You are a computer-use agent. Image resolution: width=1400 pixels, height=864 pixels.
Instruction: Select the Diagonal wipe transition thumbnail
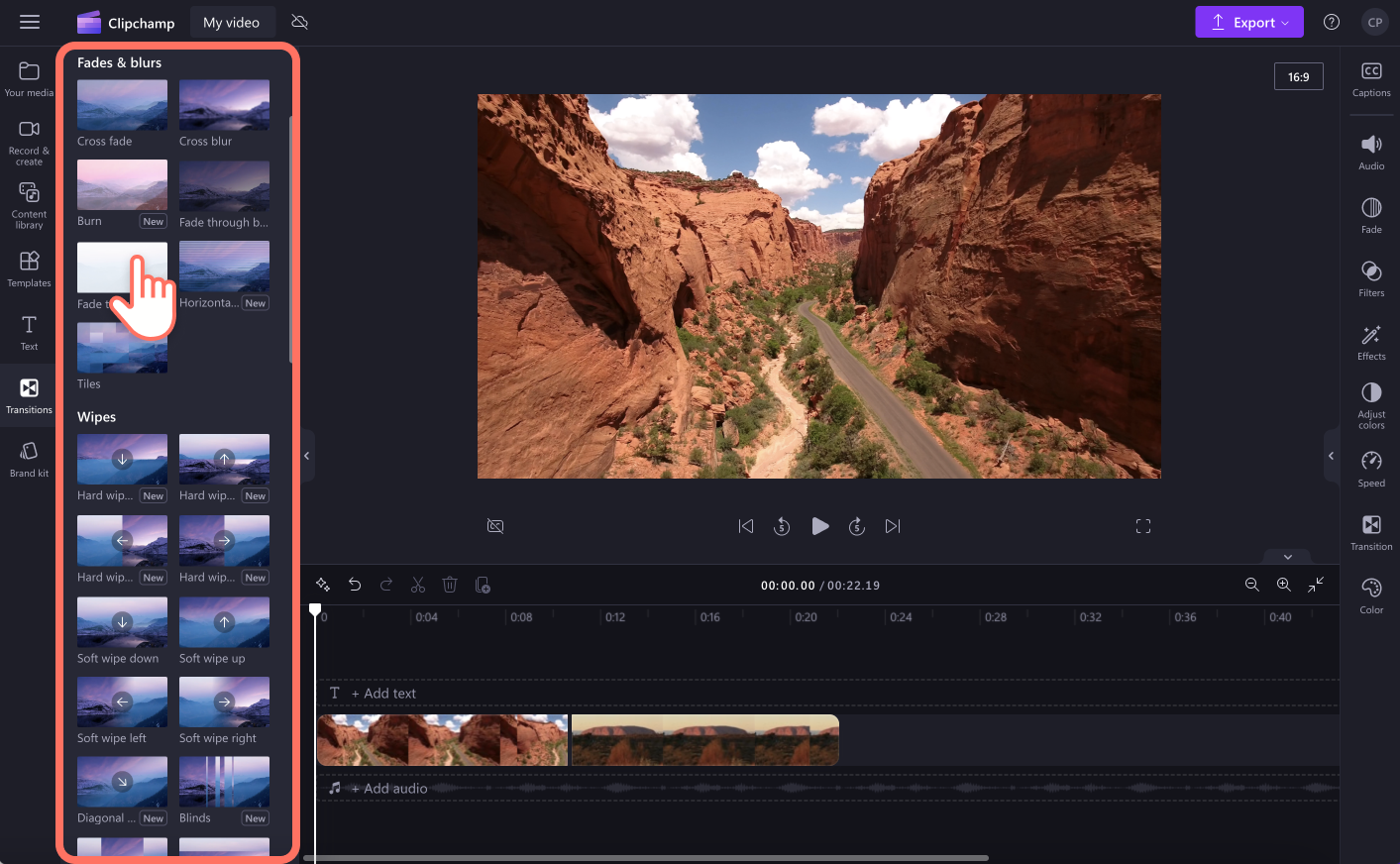122,782
